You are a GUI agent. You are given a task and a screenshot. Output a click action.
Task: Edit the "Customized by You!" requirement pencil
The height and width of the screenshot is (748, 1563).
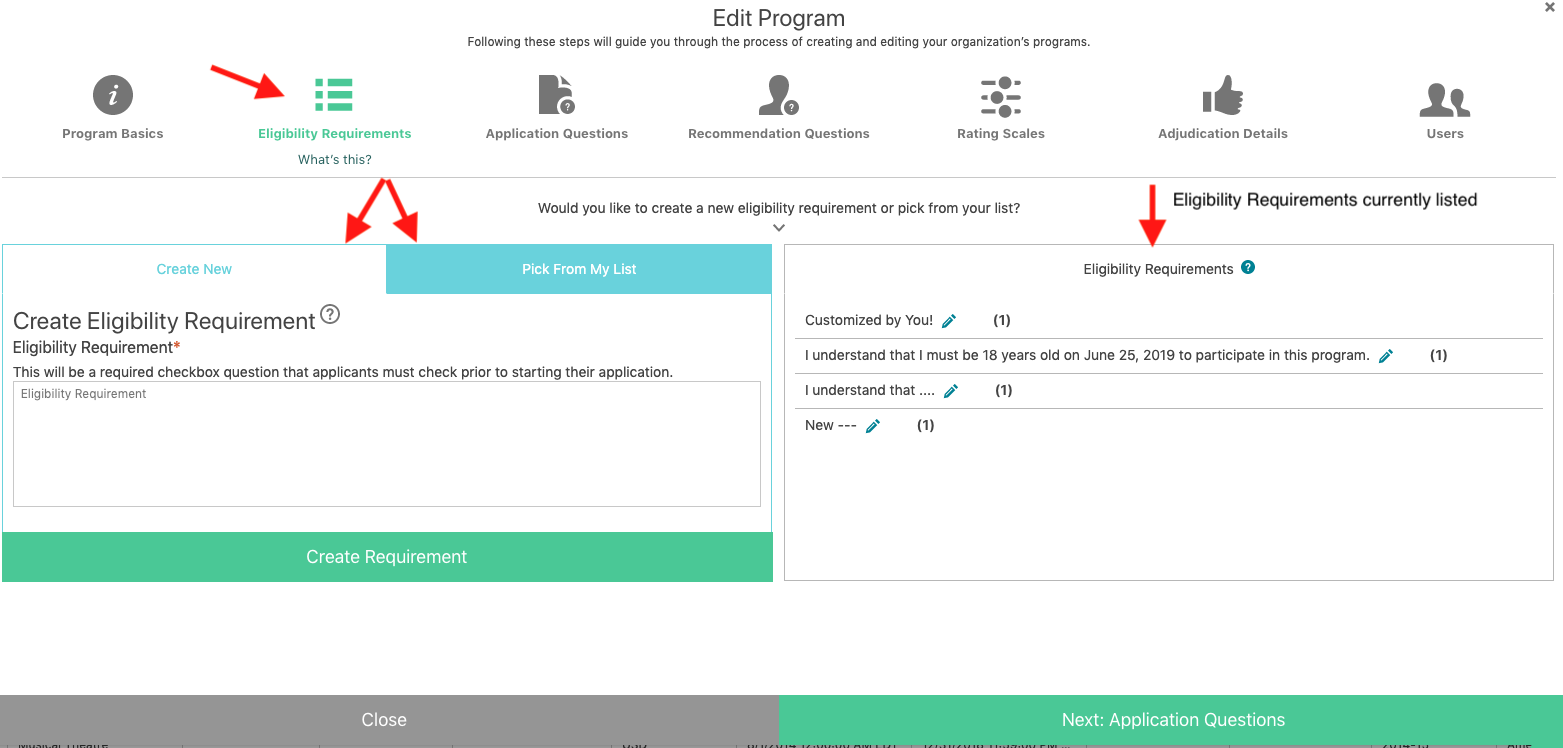(949, 321)
